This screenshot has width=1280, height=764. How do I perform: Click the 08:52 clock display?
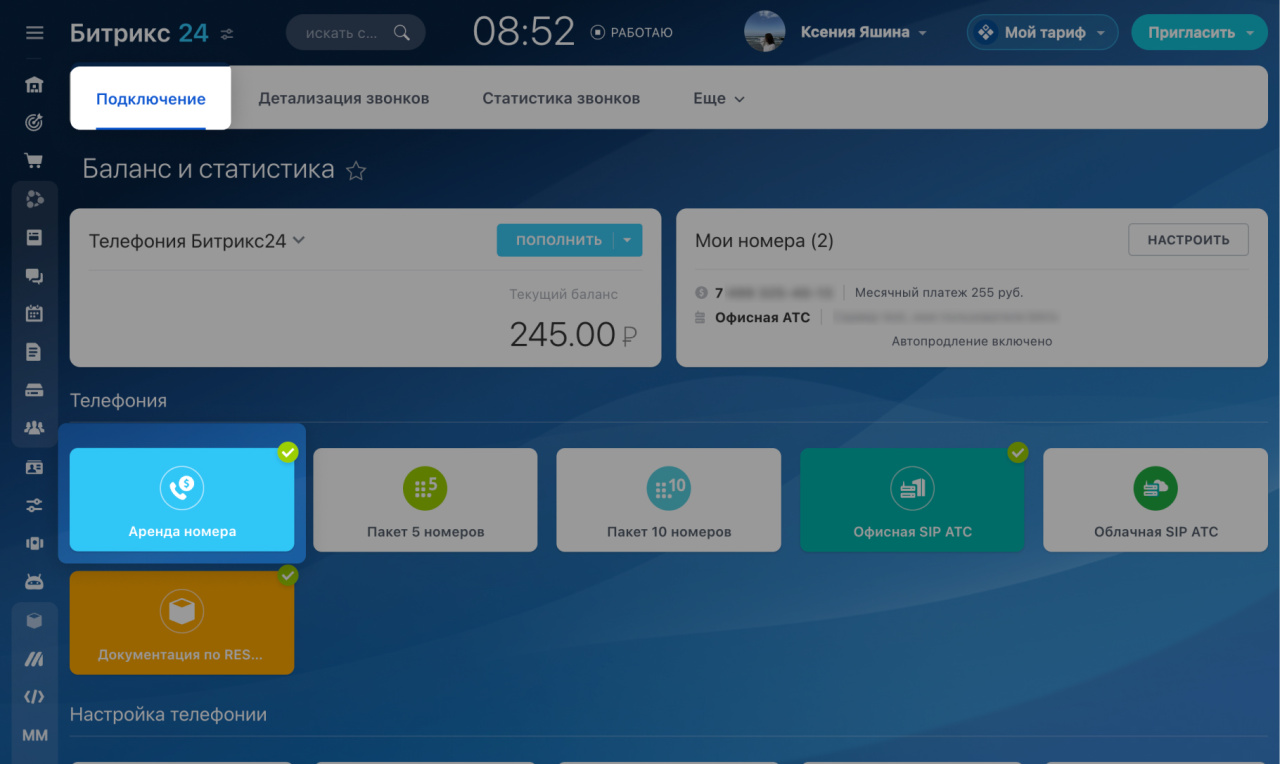point(523,33)
